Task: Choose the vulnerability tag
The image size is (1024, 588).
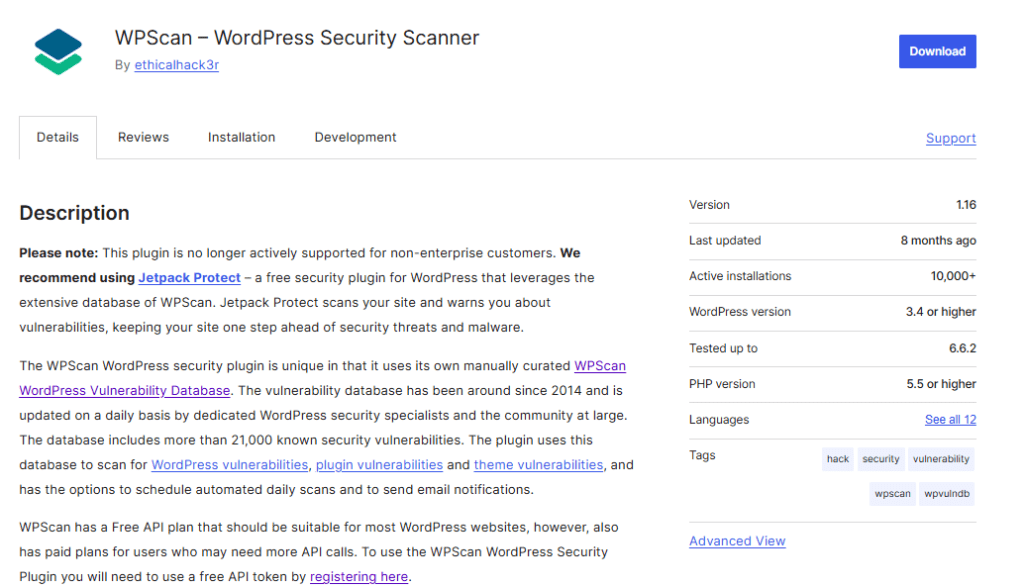Action: [x=941, y=459]
